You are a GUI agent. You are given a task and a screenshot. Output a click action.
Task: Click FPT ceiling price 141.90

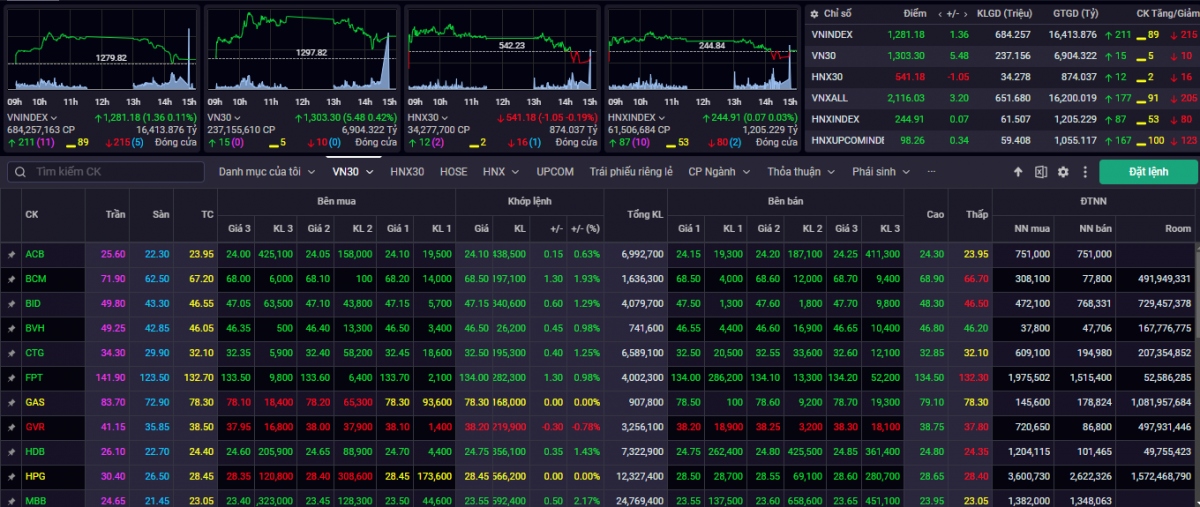113,378
